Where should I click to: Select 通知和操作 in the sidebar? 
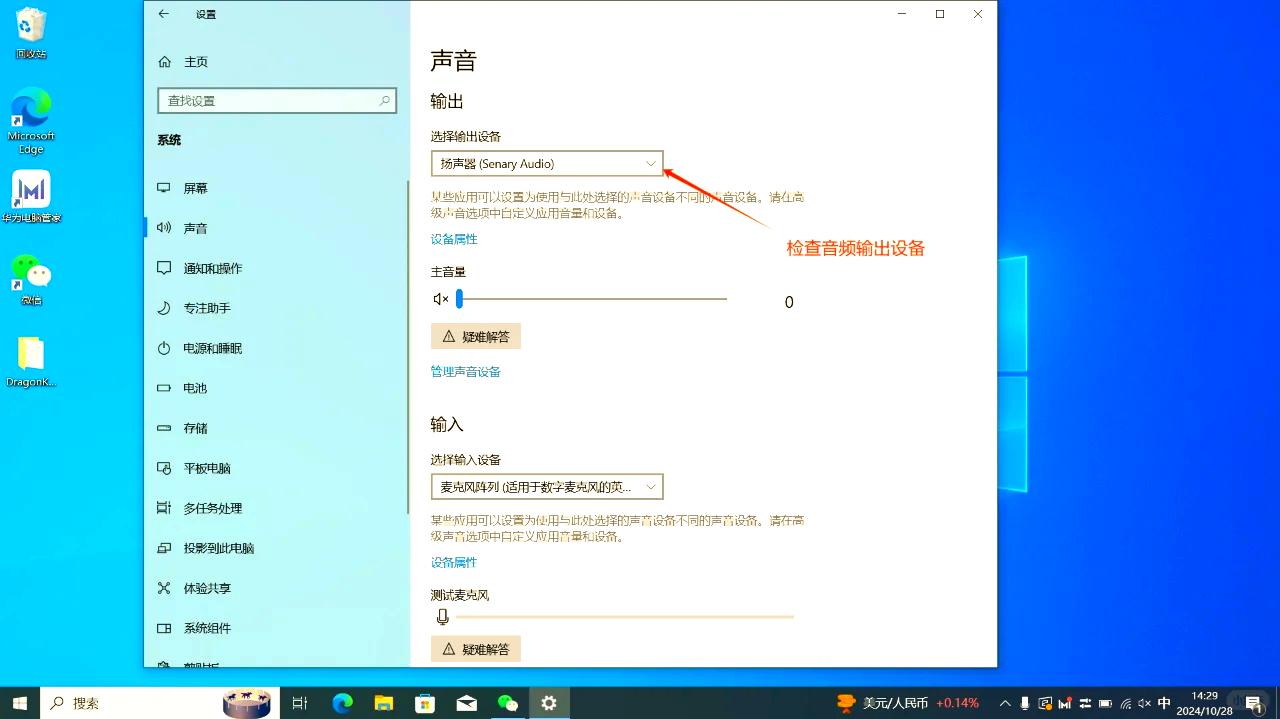[212, 268]
